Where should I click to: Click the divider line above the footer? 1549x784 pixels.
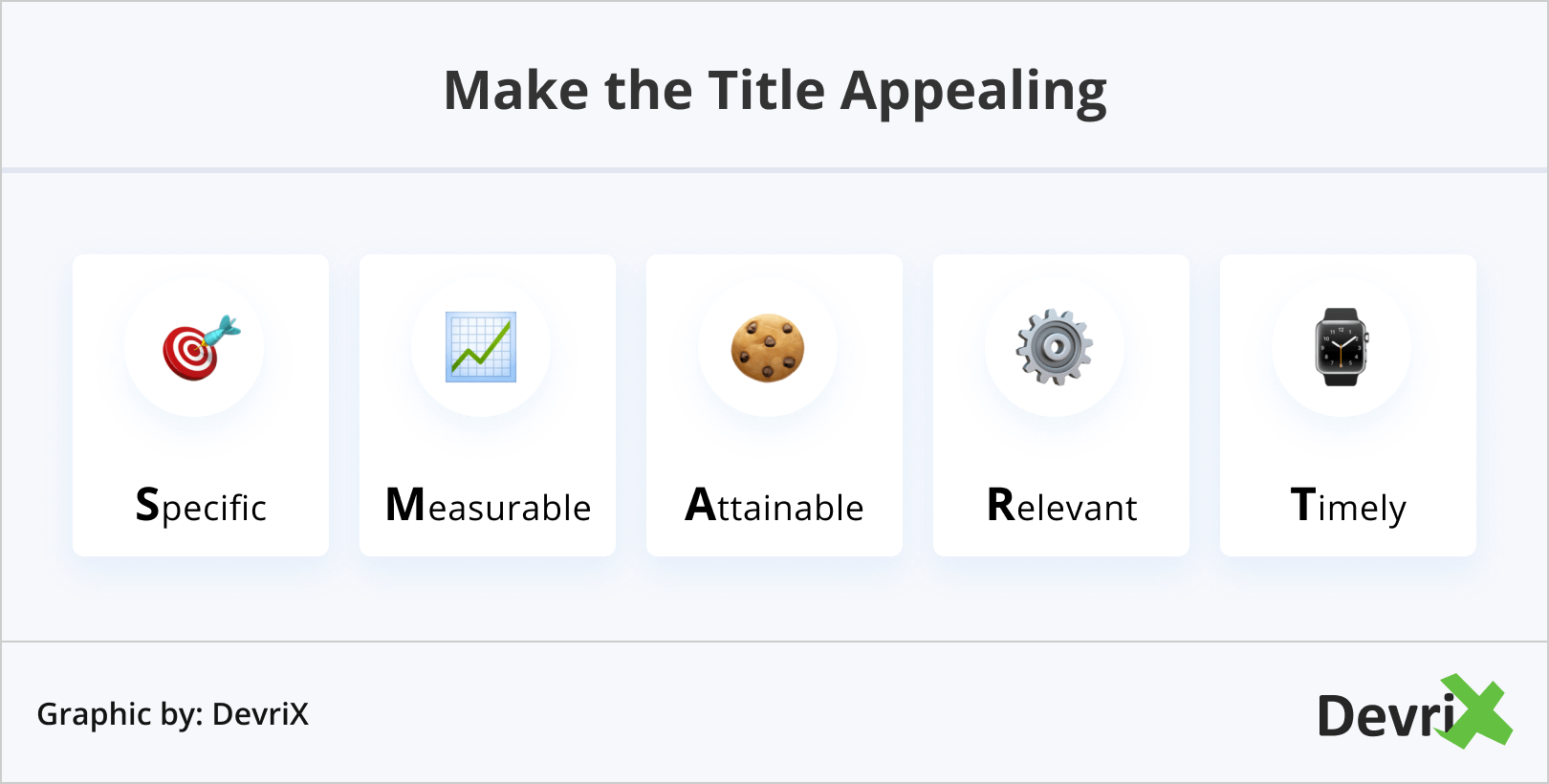point(774,642)
